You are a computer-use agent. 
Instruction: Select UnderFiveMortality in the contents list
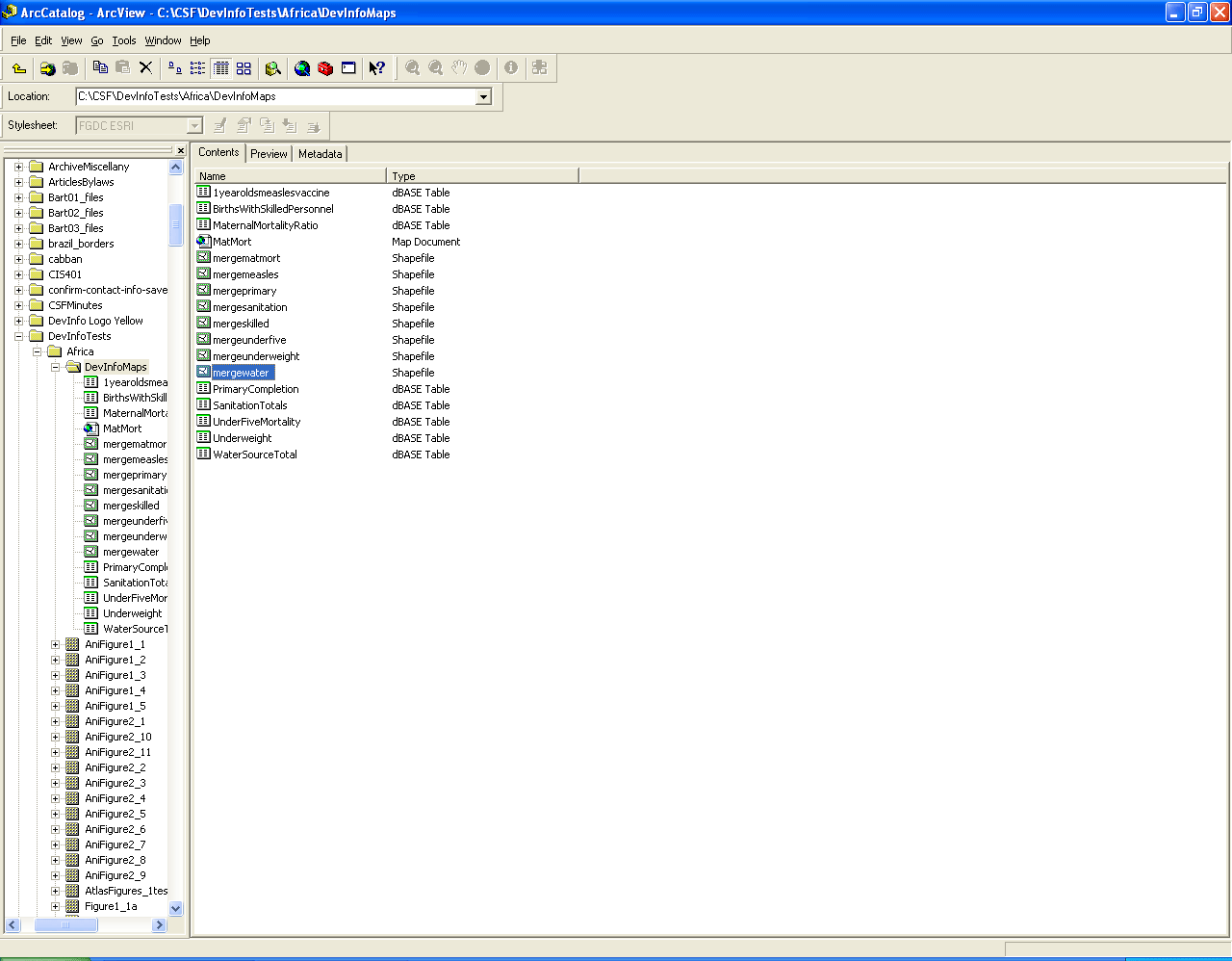coord(257,422)
